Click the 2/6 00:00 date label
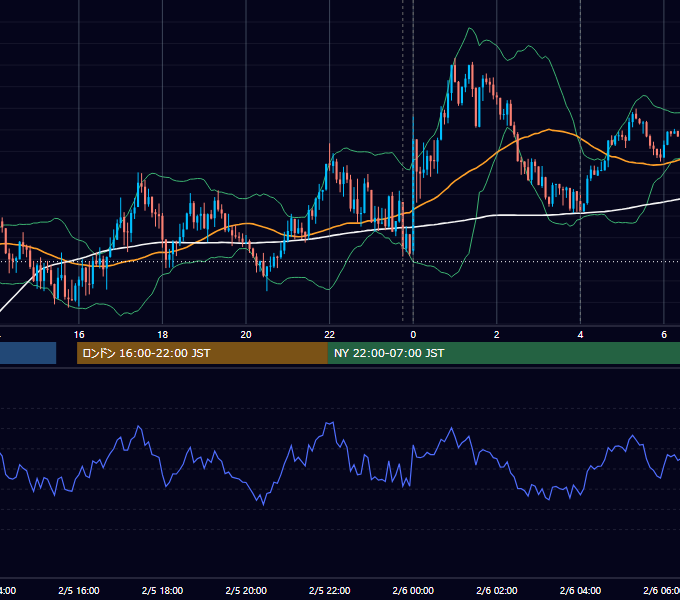 tap(413, 590)
